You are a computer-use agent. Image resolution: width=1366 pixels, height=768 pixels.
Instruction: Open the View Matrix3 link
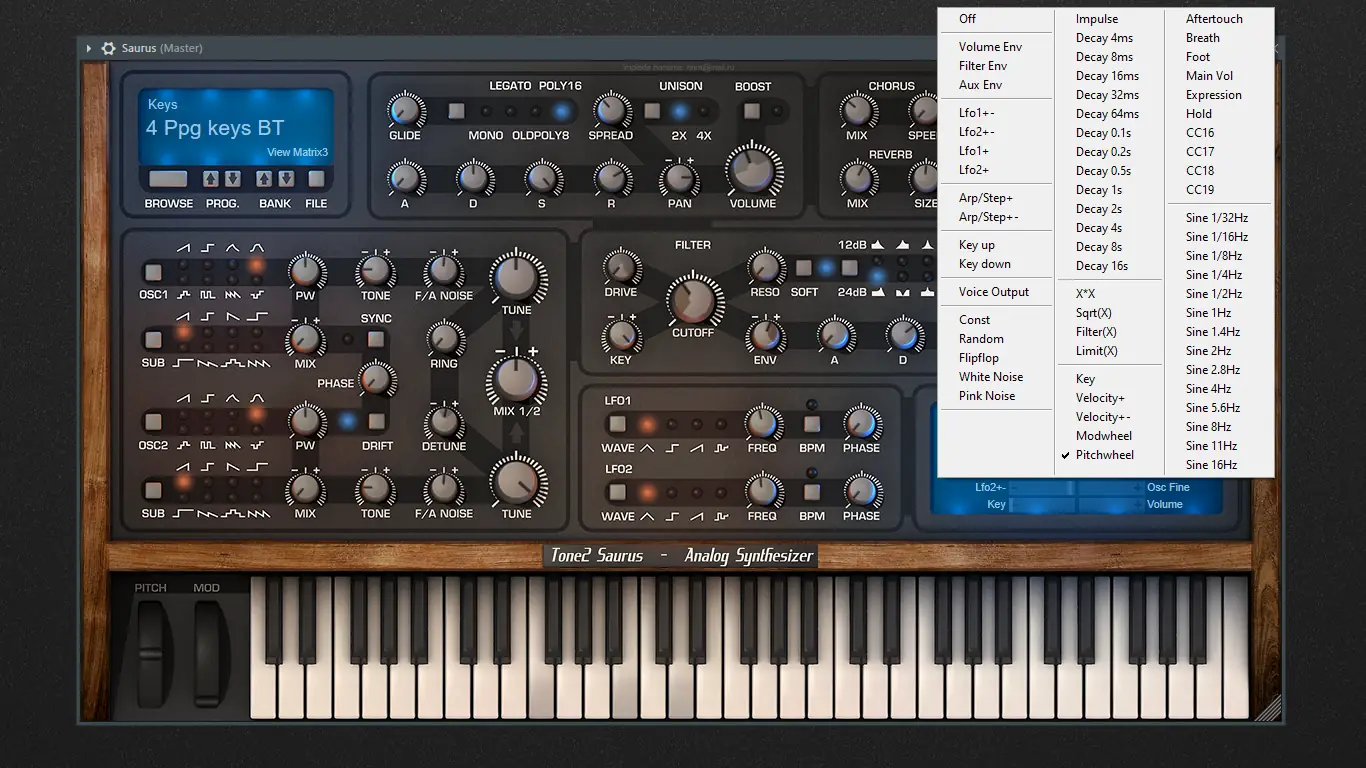pyautogui.click(x=297, y=153)
